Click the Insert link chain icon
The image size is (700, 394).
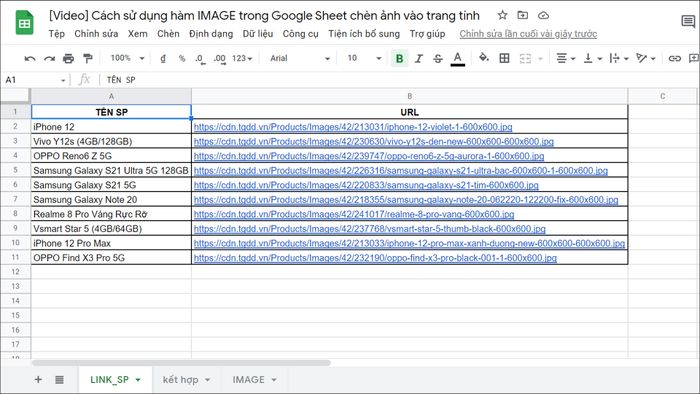[x=675, y=58]
